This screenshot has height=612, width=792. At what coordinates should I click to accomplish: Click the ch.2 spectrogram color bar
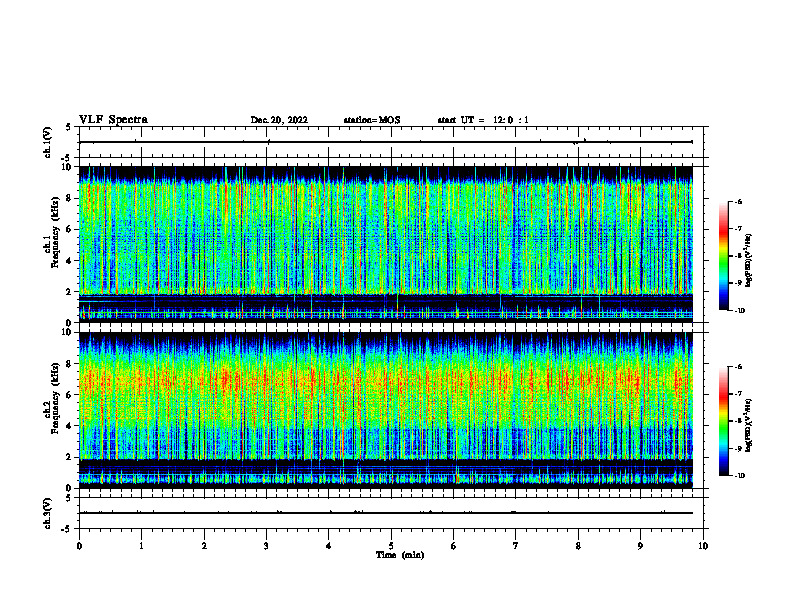coord(723,421)
